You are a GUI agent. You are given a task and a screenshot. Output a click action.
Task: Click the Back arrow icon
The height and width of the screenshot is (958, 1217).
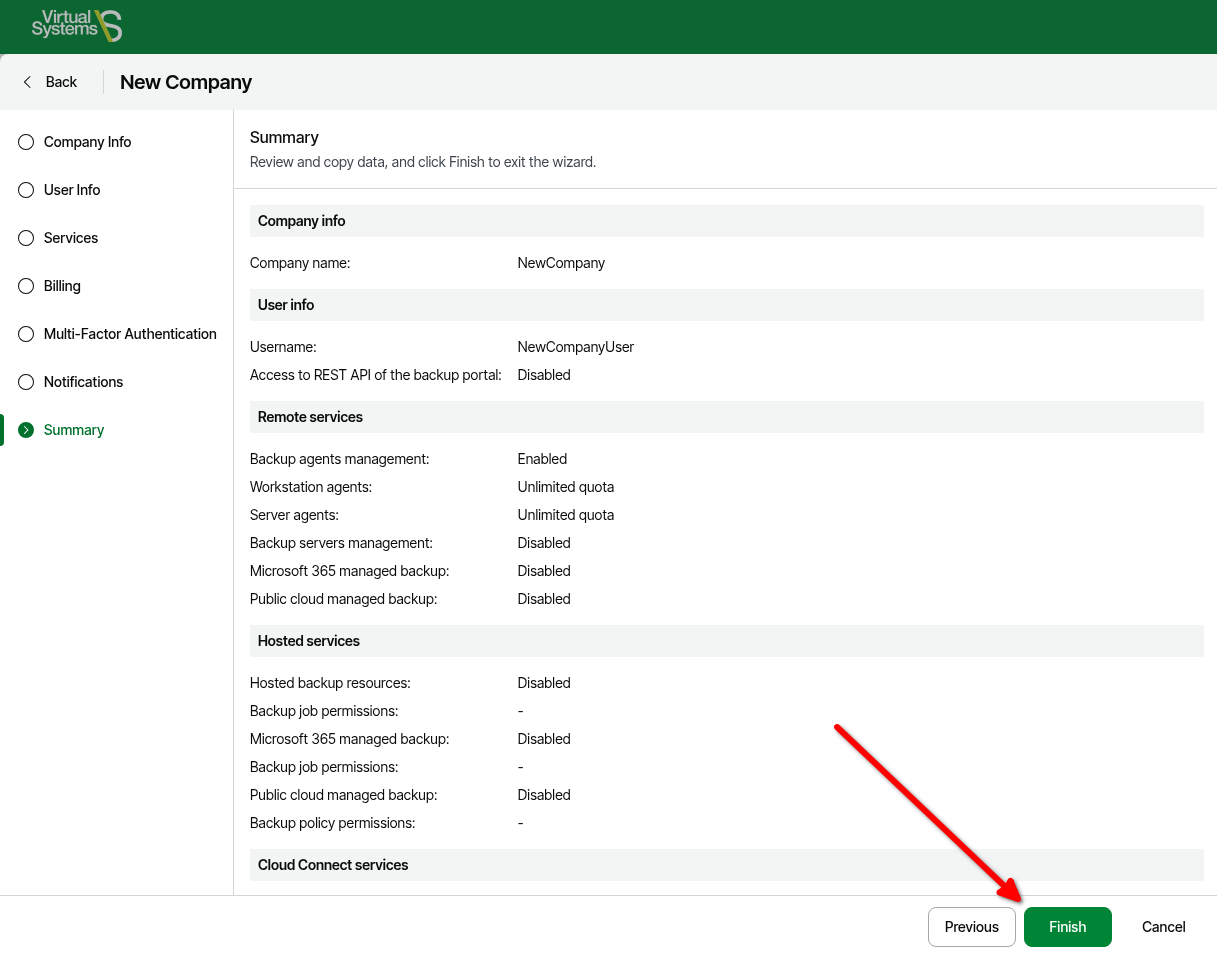tap(27, 82)
